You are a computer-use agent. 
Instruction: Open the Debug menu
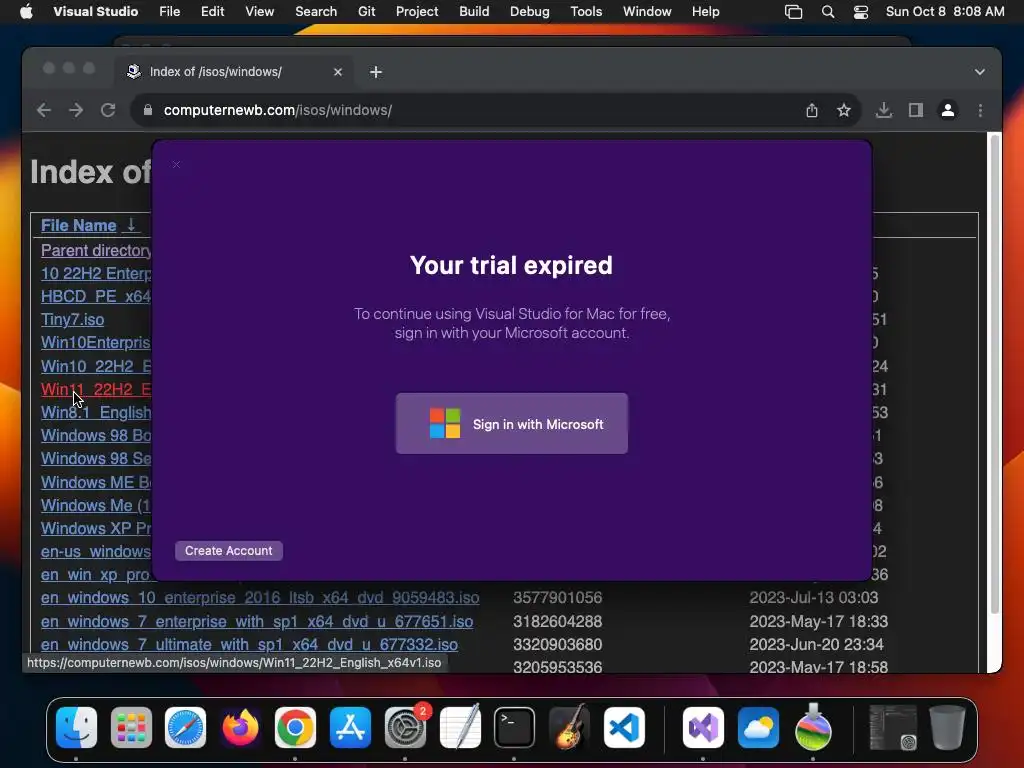tap(529, 12)
